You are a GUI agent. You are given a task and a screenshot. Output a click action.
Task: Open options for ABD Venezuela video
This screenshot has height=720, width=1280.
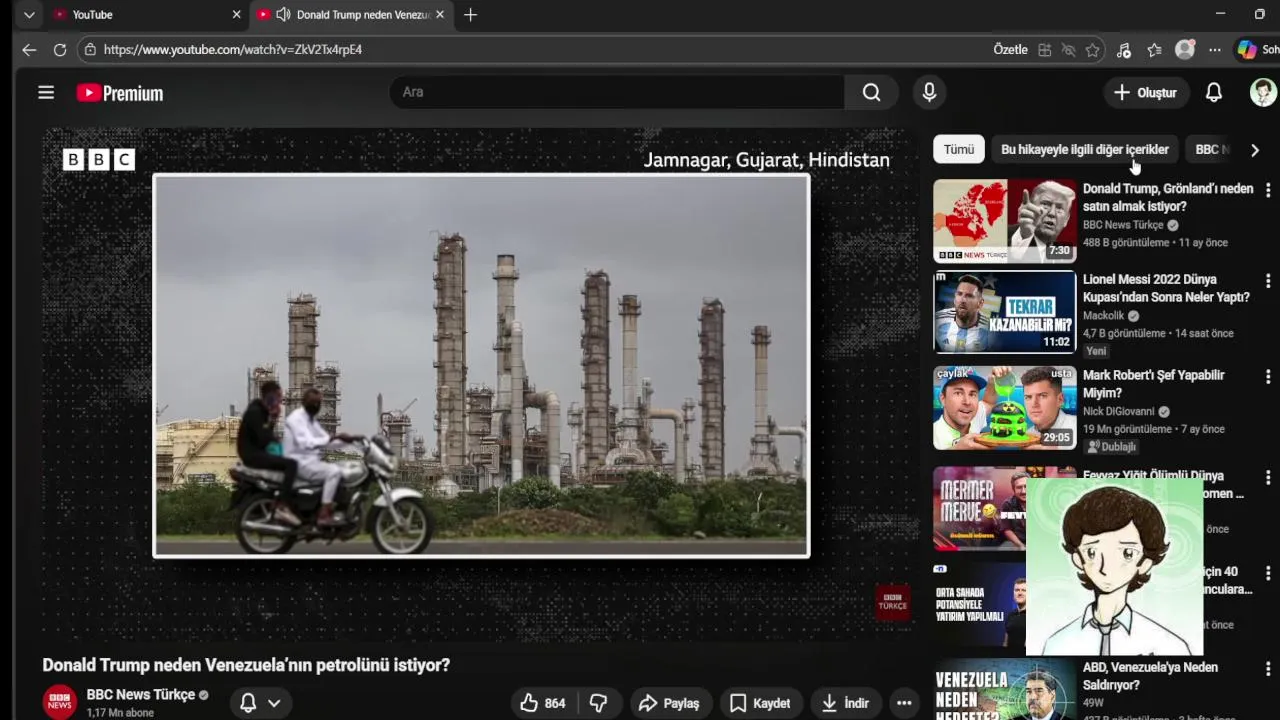click(x=1268, y=669)
